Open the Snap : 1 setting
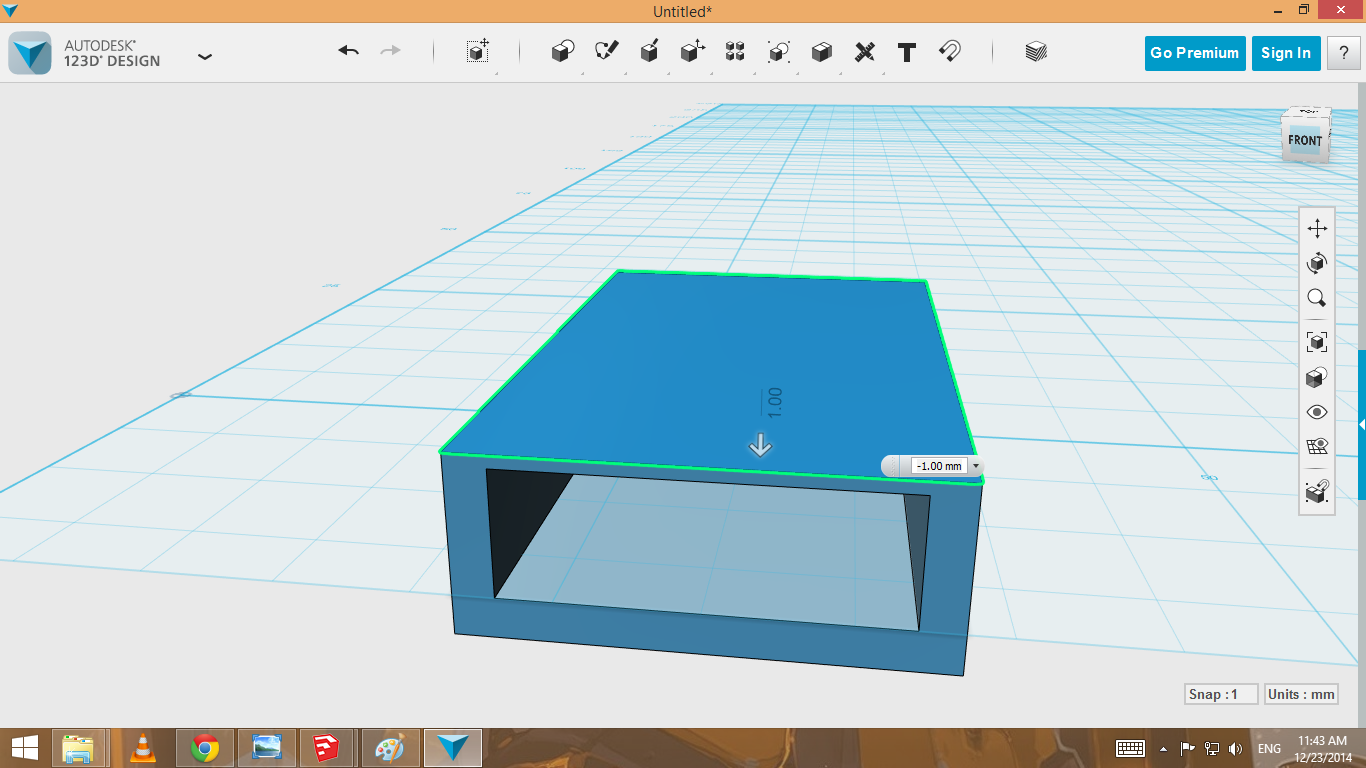The image size is (1366, 768). tap(1221, 694)
